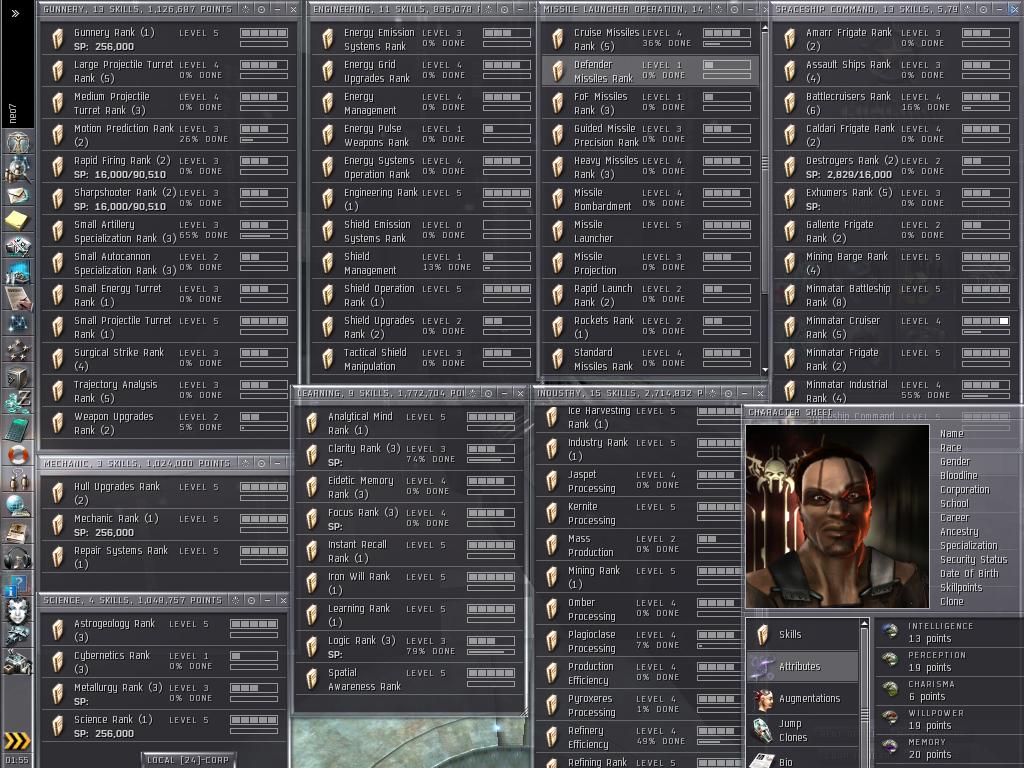This screenshot has height=768, width=1024.
Task: Click the character sheet tab list scroll-up arrow
Action: click(x=864, y=624)
